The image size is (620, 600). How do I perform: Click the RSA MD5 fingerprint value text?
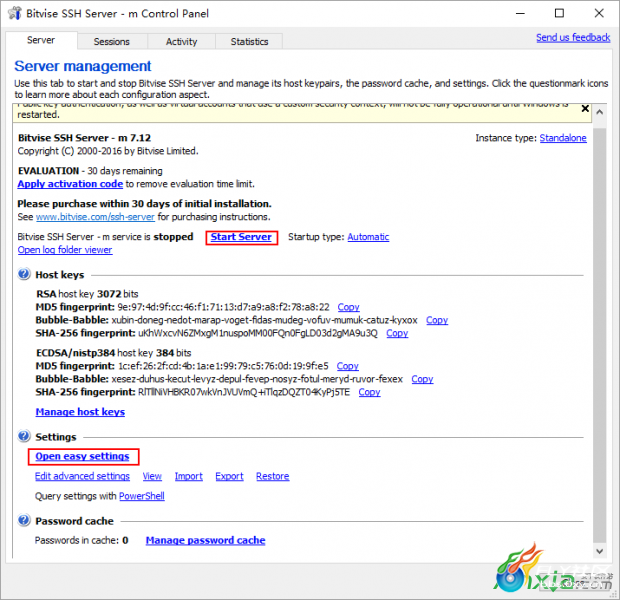[223, 307]
